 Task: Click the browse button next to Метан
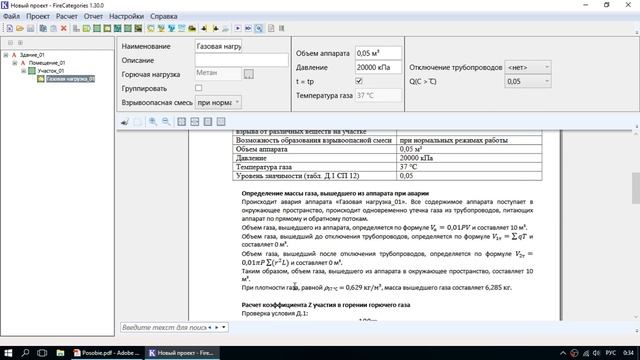249,74
